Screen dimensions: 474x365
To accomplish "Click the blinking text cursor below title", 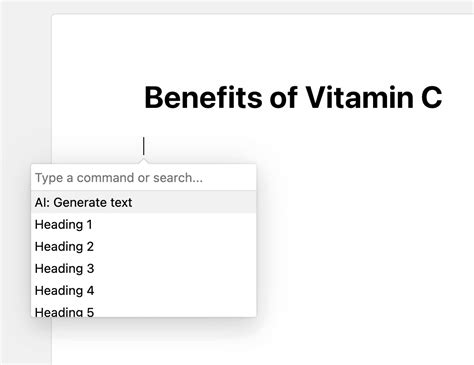I will (x=144, y=146).
